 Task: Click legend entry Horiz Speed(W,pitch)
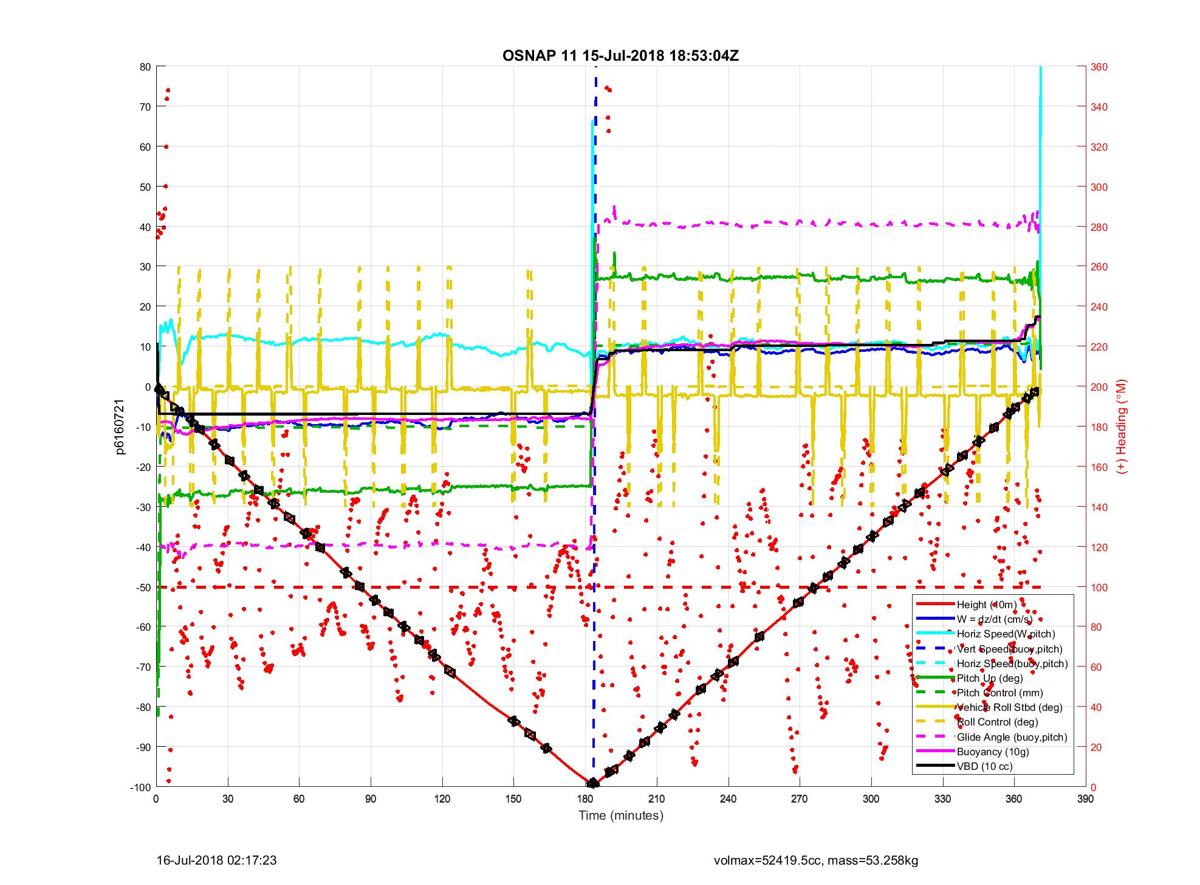pos(1006,634)
